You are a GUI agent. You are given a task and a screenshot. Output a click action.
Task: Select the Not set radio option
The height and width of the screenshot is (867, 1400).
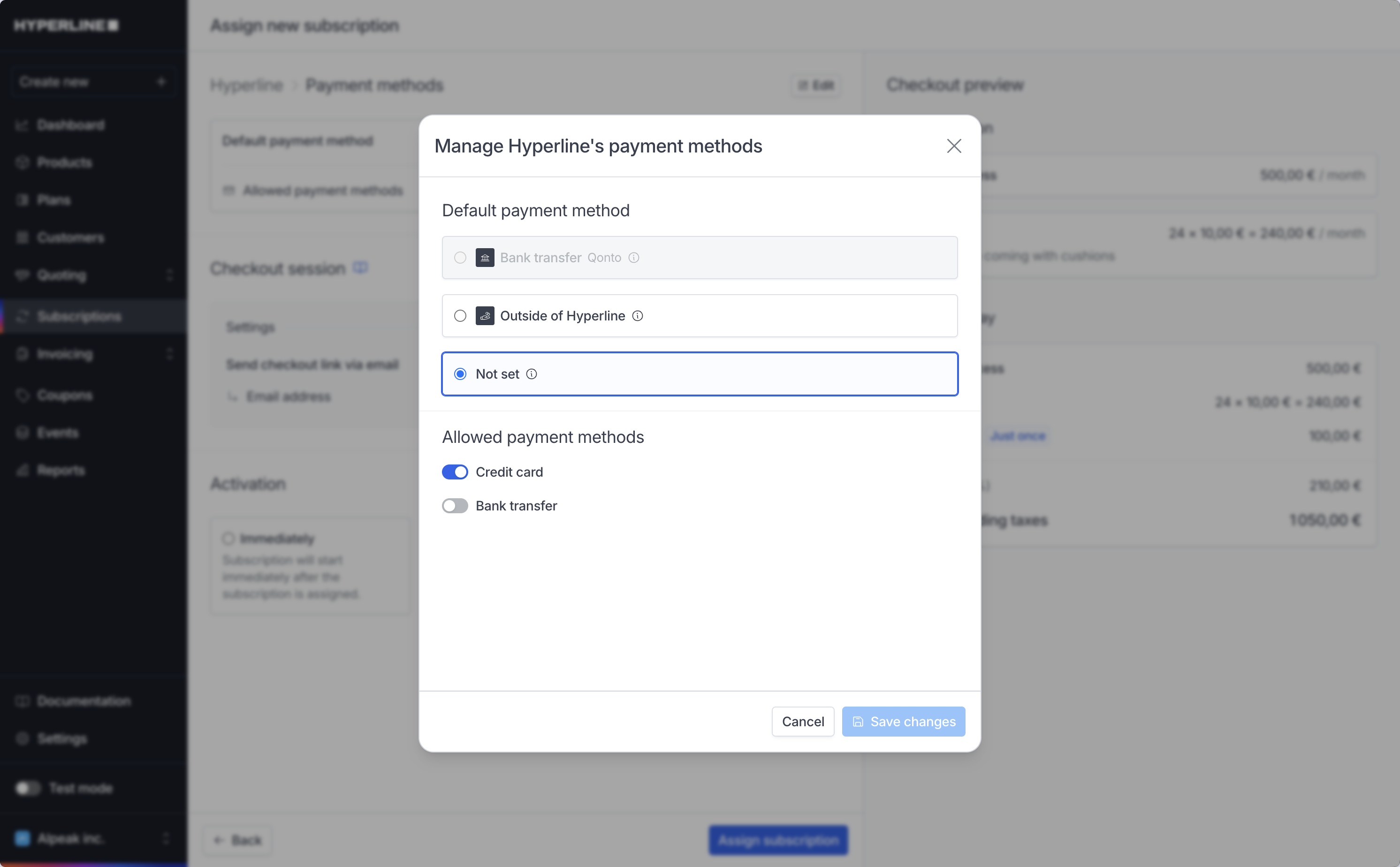tap(460, 374)
